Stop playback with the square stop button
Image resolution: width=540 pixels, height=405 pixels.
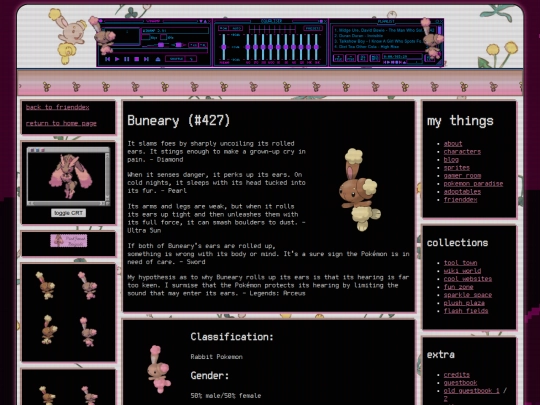[136, 59]
